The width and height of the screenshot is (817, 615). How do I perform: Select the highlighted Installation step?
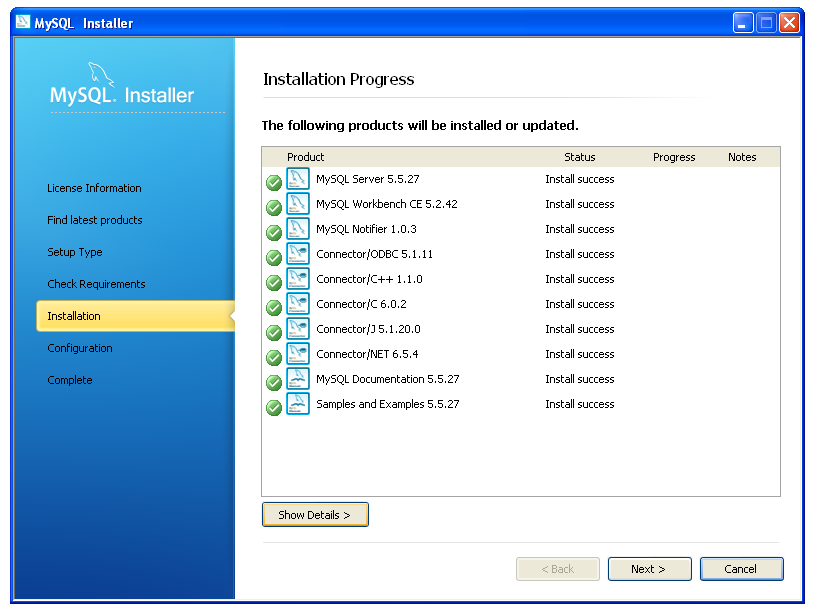[x=135, y=316]
